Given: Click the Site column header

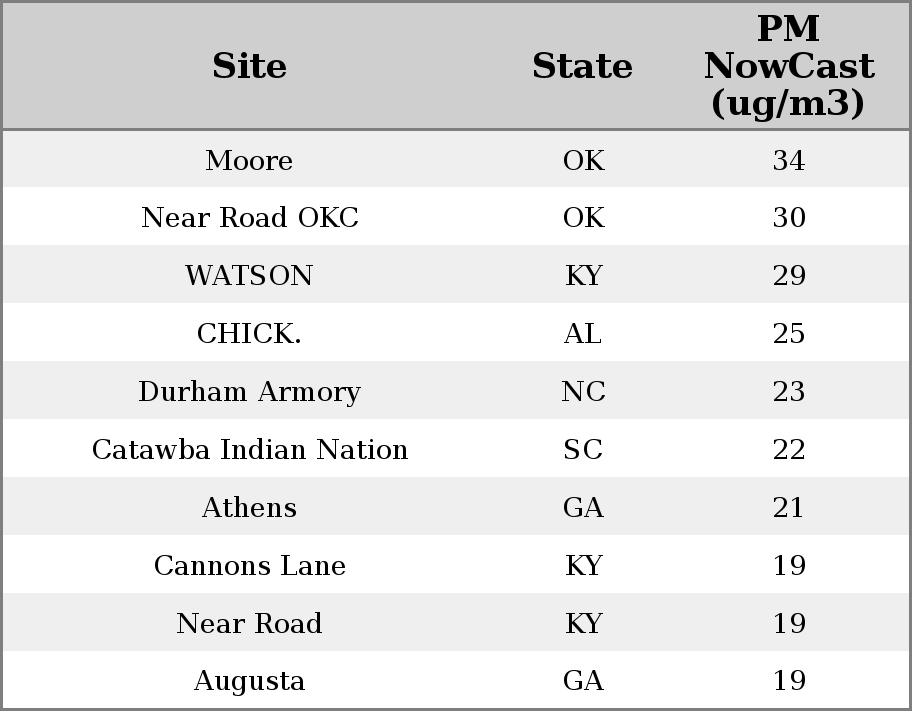Looking at the screenshot, I should click(249, 66).
